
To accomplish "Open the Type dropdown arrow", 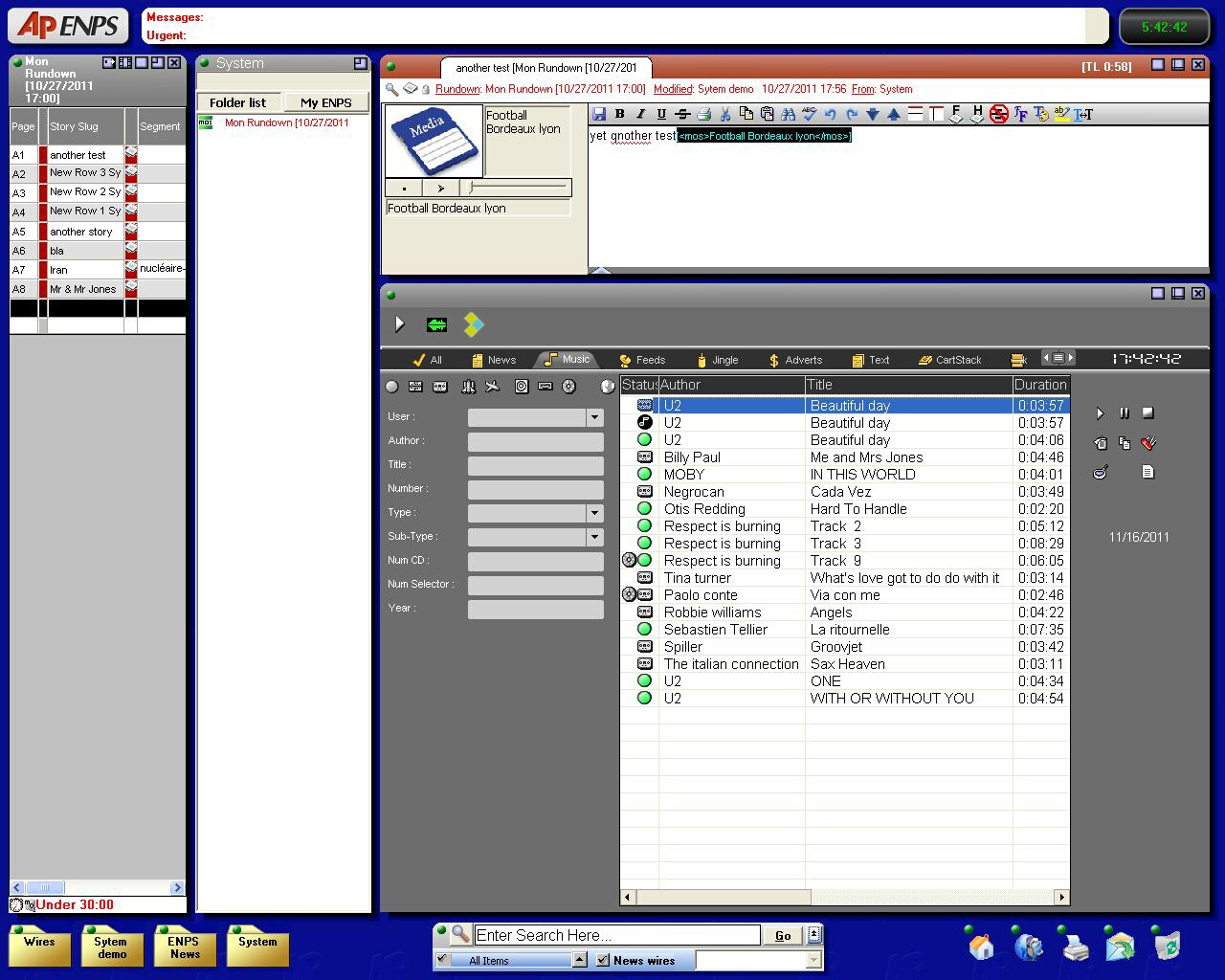I will coord(594,513).
